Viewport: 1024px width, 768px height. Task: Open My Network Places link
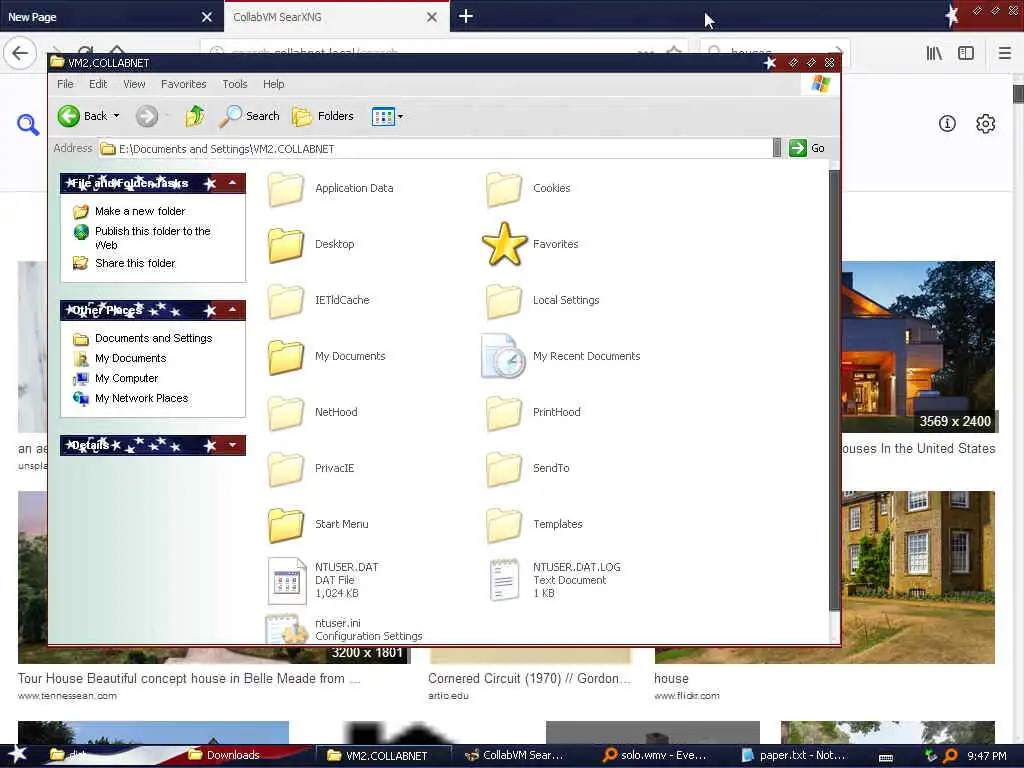pos(142,398)
